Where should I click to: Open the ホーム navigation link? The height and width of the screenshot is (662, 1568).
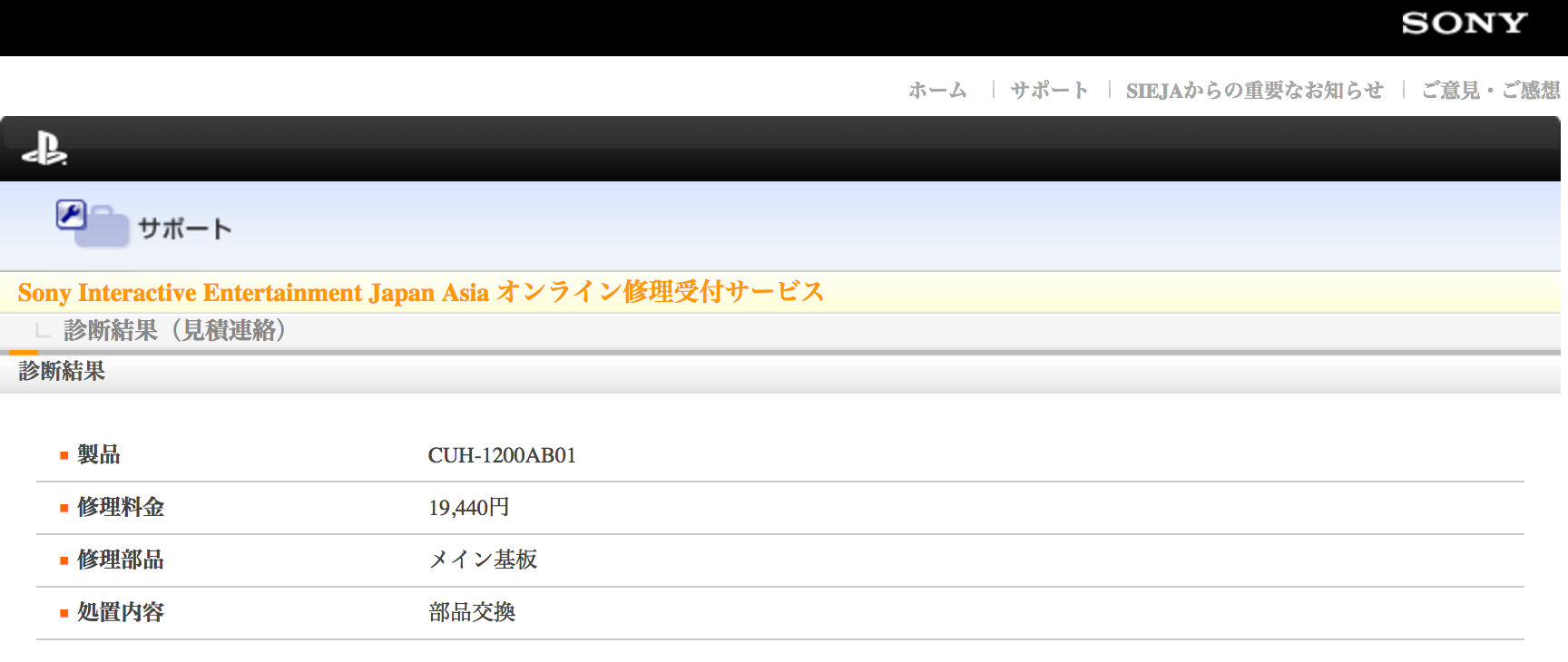[x=937, y=90]
